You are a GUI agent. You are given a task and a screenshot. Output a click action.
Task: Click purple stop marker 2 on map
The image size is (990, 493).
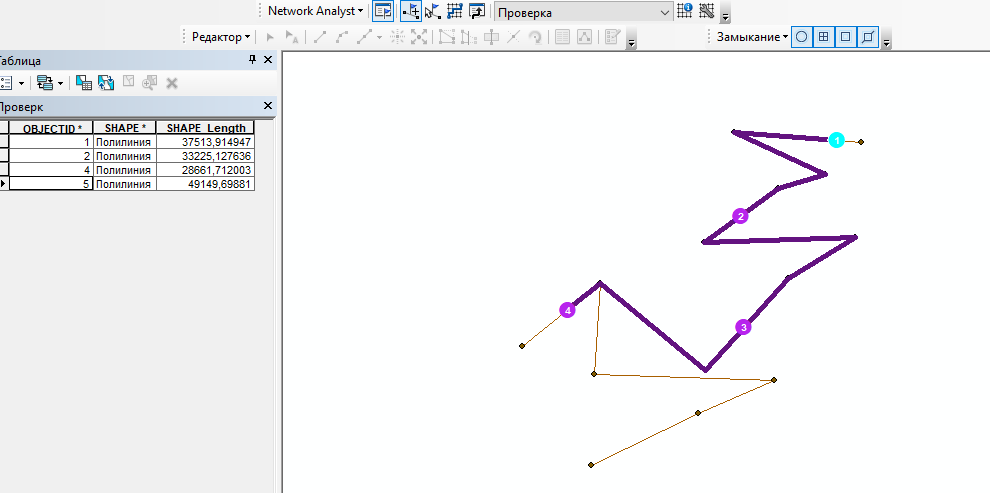740,216
